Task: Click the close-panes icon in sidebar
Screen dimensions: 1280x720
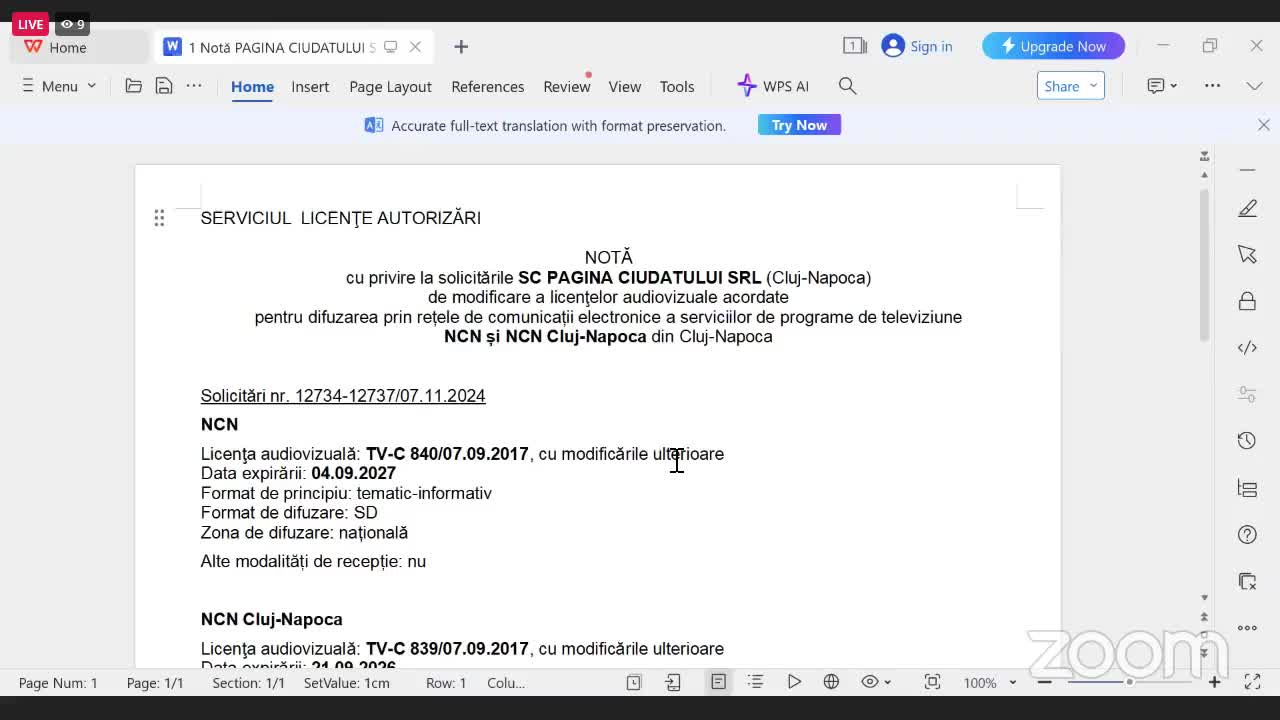Action: [1247, 581]
